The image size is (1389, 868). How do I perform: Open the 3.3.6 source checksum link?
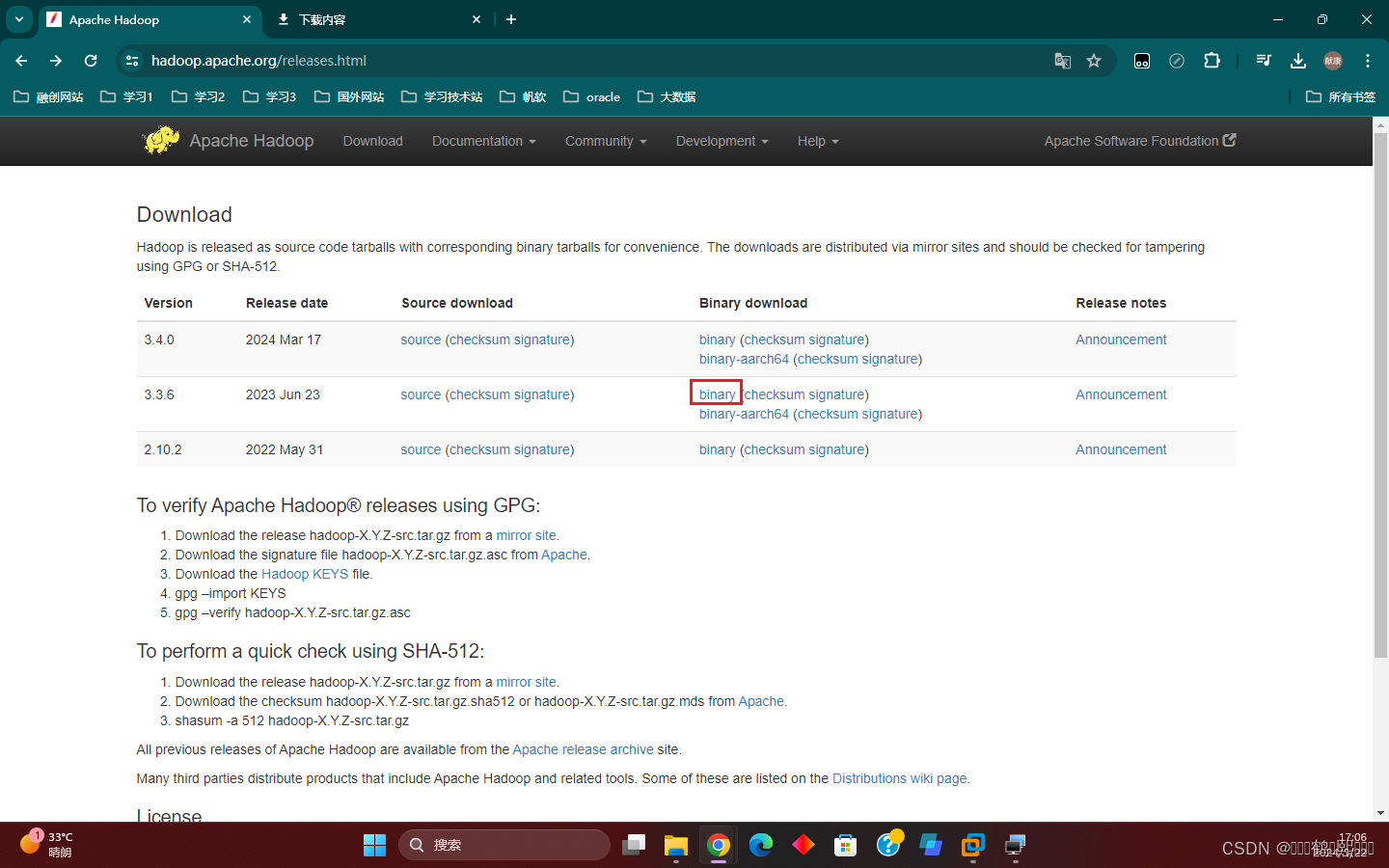coord(479,394)
